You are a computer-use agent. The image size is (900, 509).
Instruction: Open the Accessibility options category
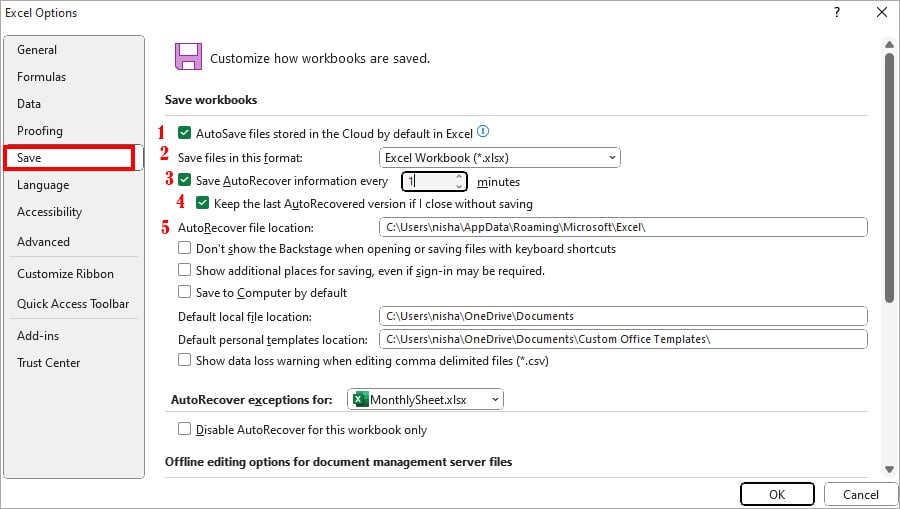coord(49,212)
